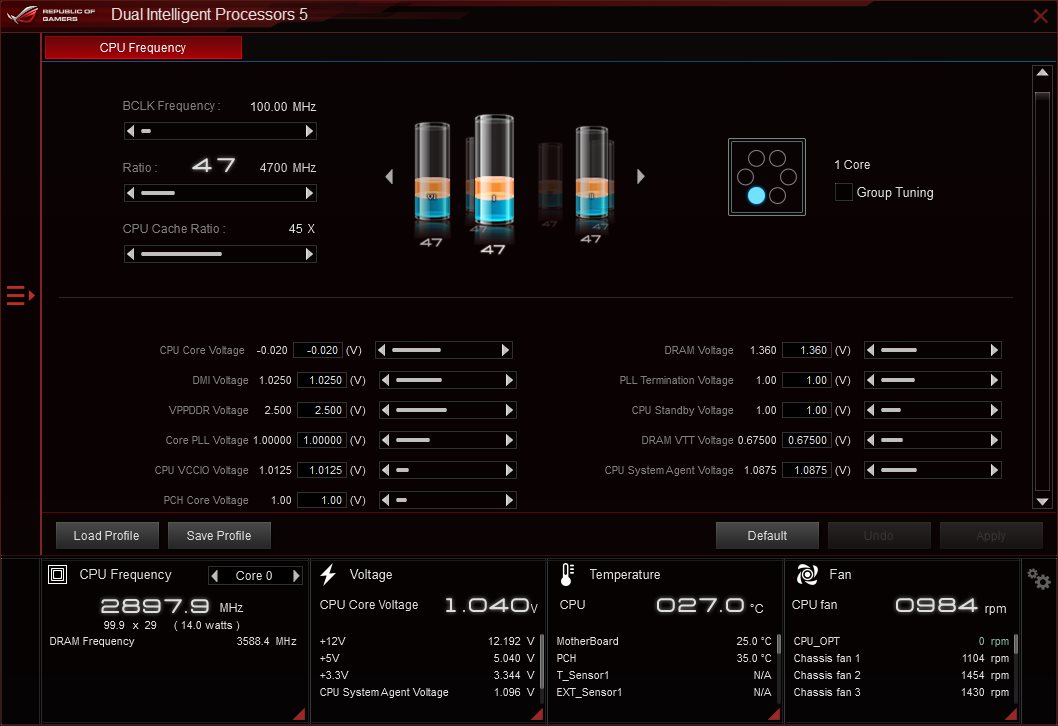Switch to next core in Core 0 selector

pyautogui.click(x=296, y=576)
